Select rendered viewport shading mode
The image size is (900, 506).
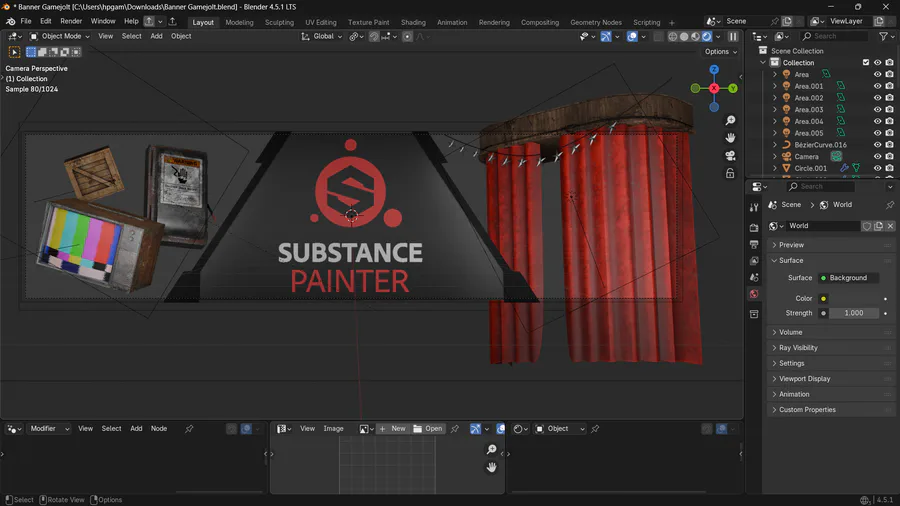coord(707,36)
